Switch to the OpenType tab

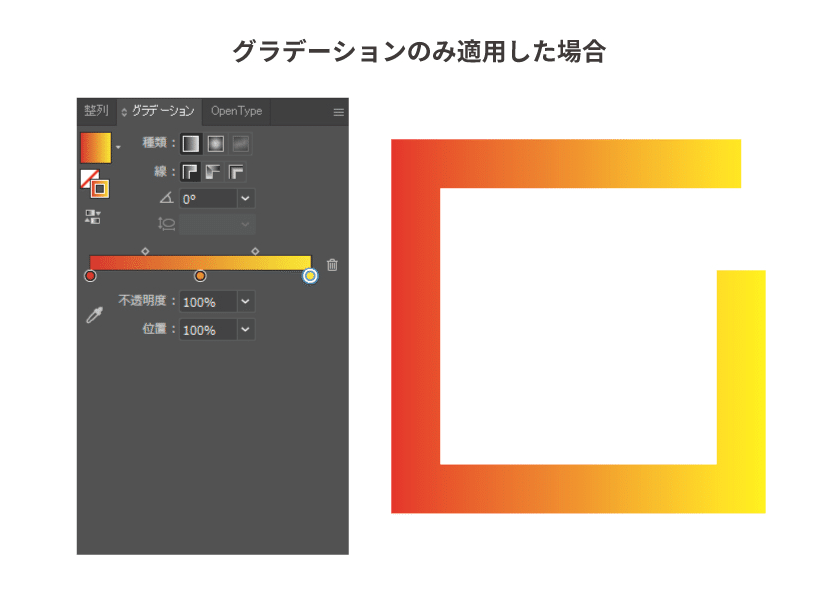click(x=236, y=111)
